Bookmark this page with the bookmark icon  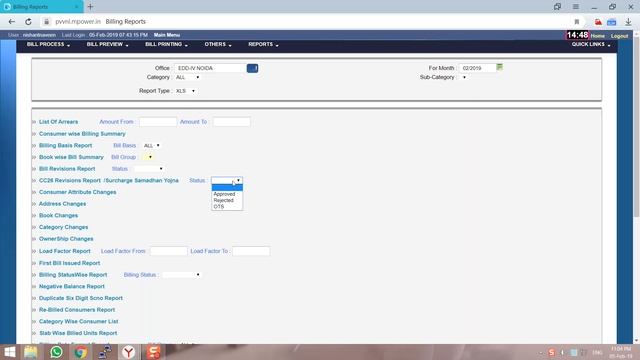[577, 22]
